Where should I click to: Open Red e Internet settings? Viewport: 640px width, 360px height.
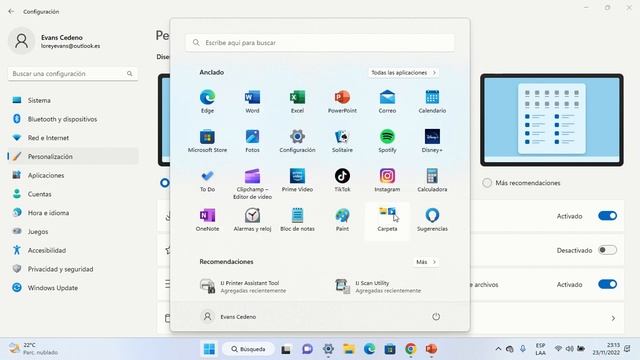point(73,138)
